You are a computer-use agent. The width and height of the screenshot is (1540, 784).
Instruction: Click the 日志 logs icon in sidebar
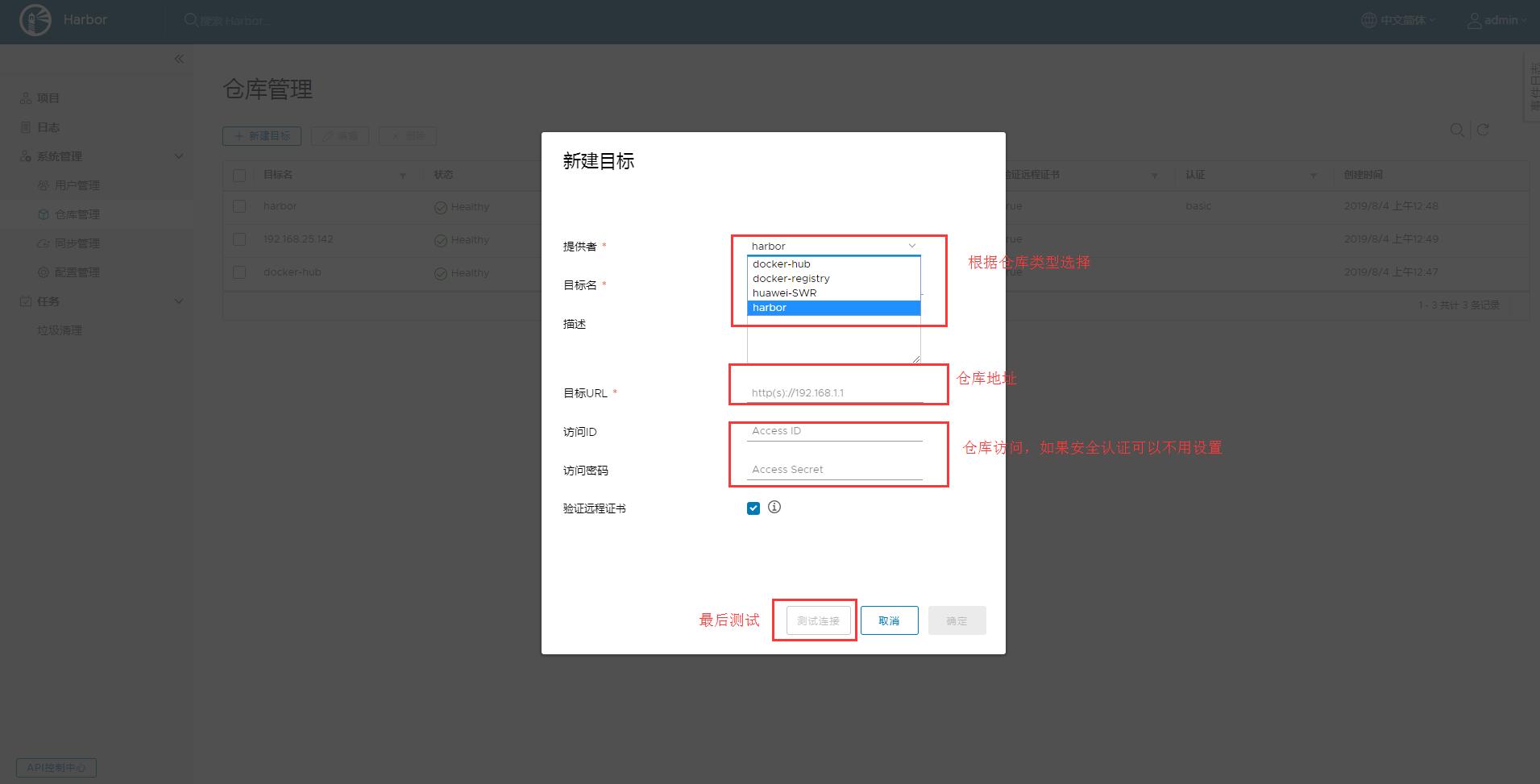(x=26, y=127)
